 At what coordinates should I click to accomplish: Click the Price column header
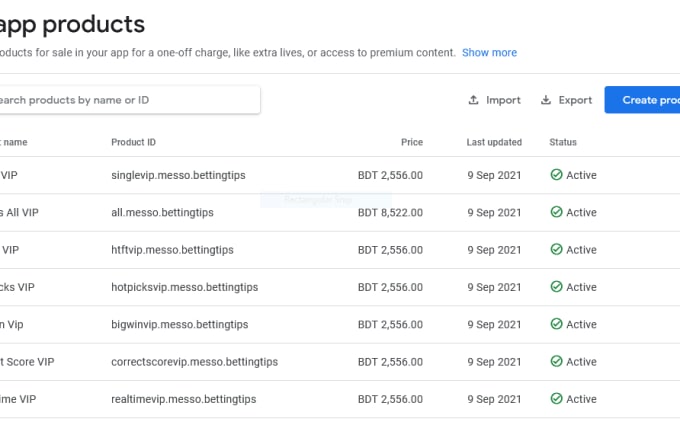[412, 142]
